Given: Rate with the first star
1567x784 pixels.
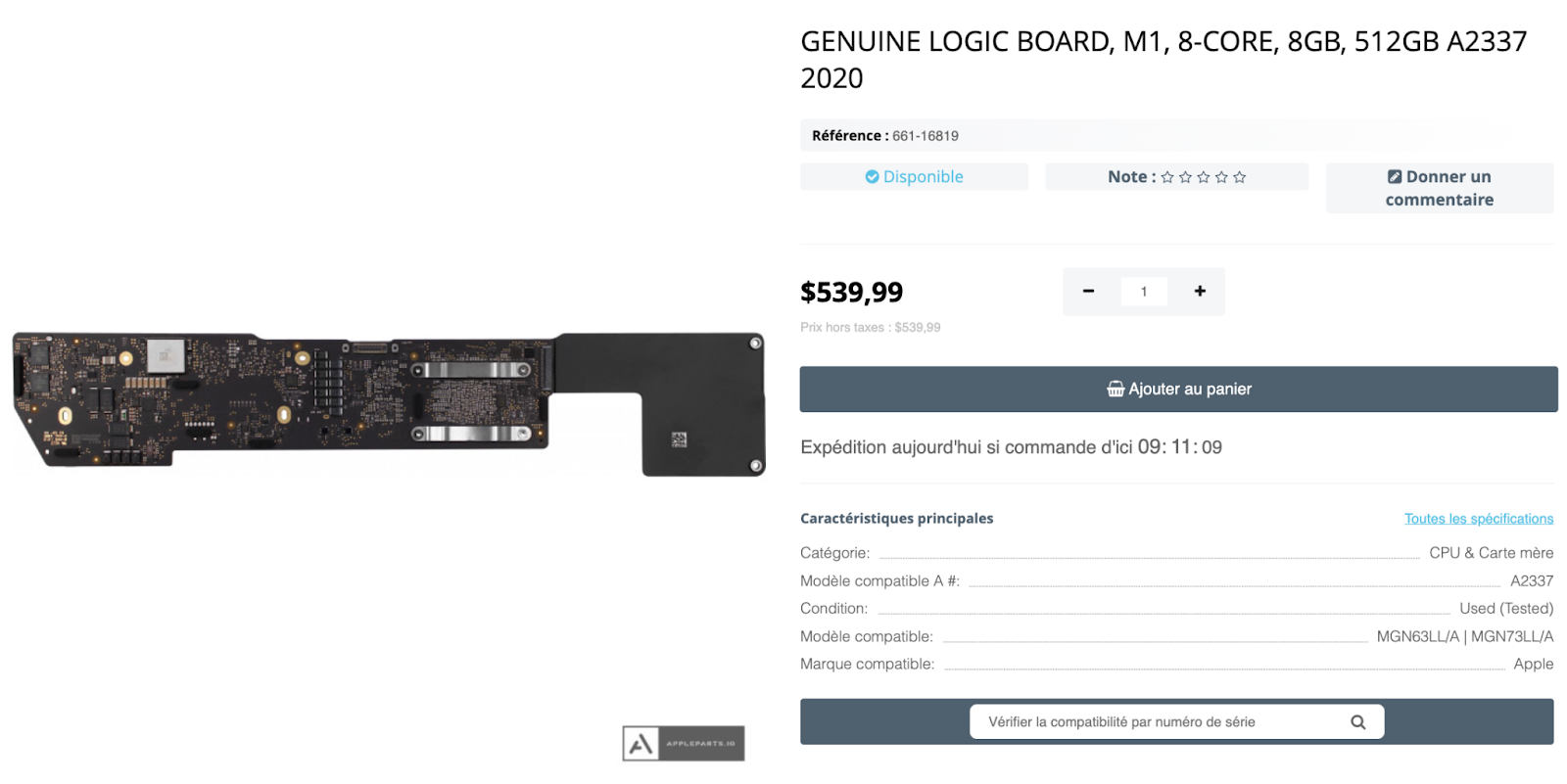Looking at the screenshot, I should tap(1167, 177).
